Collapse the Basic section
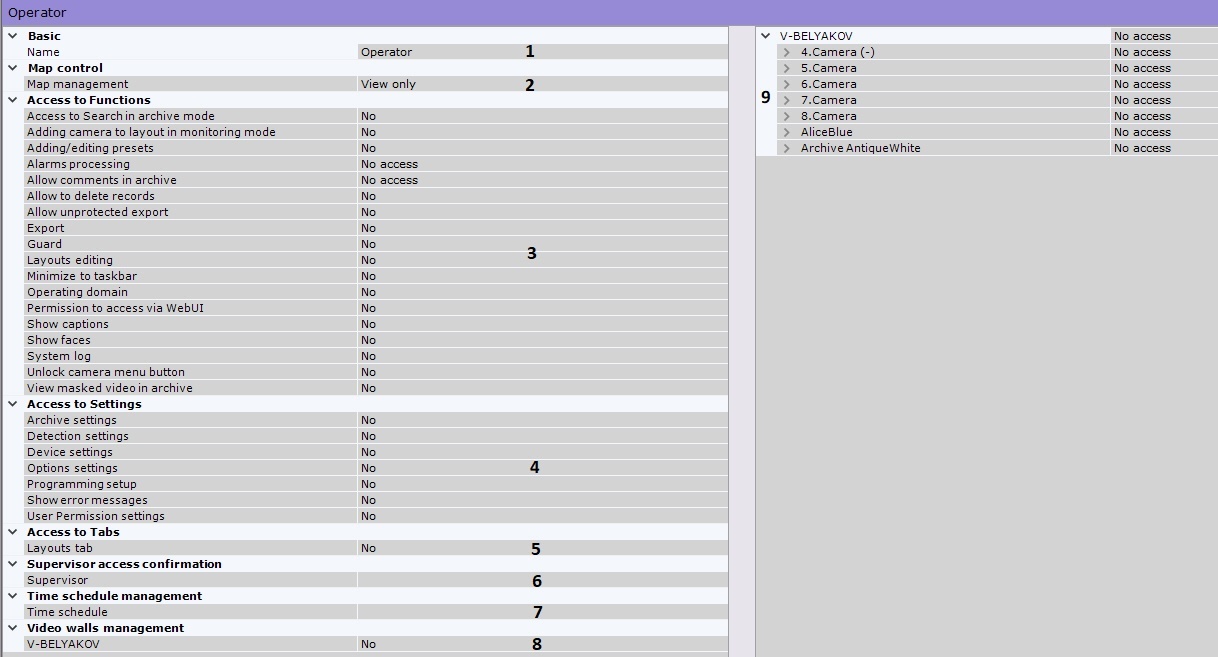 click(12, 36)
